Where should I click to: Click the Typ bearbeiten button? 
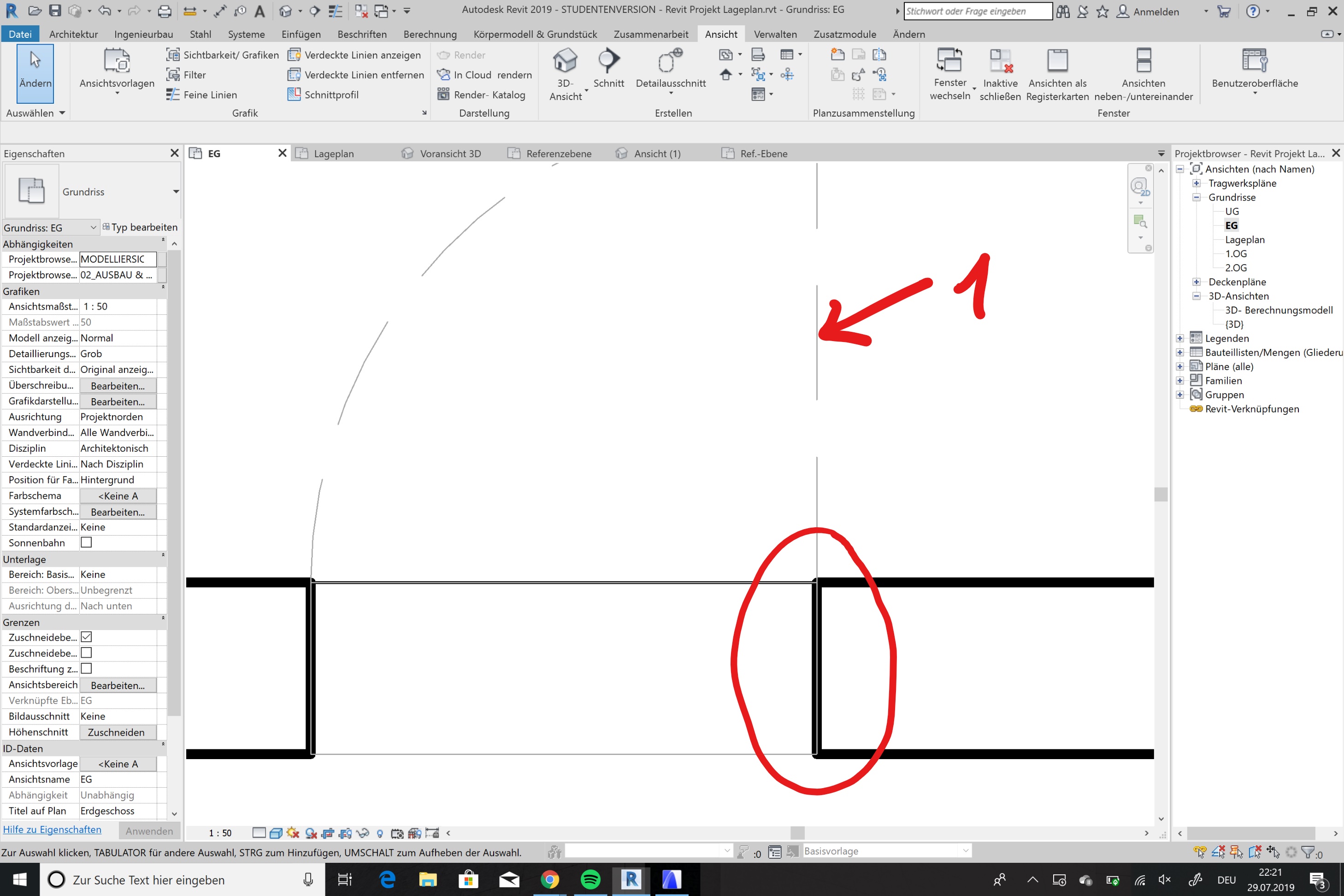141,227
